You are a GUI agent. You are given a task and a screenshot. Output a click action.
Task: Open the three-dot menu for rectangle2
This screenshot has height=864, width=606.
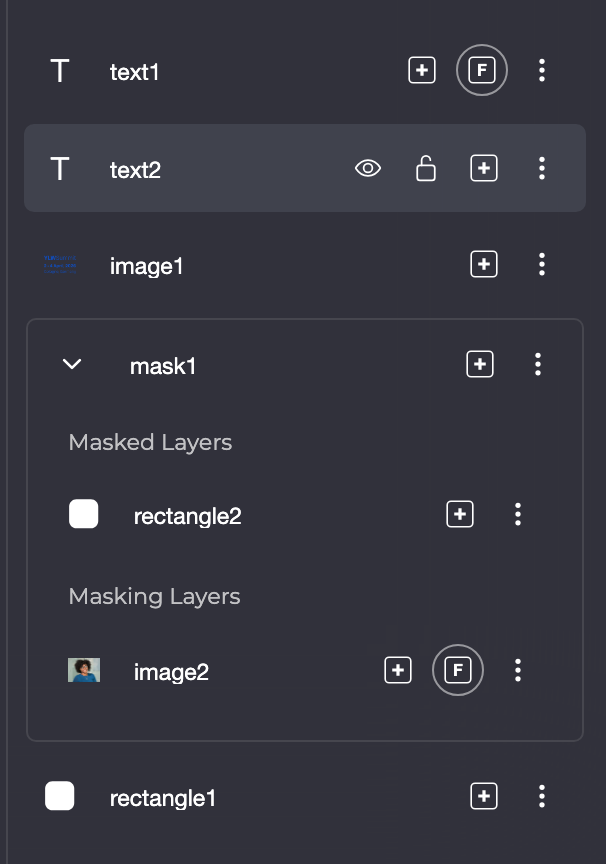pyautogui.click(x=518, y=514)
